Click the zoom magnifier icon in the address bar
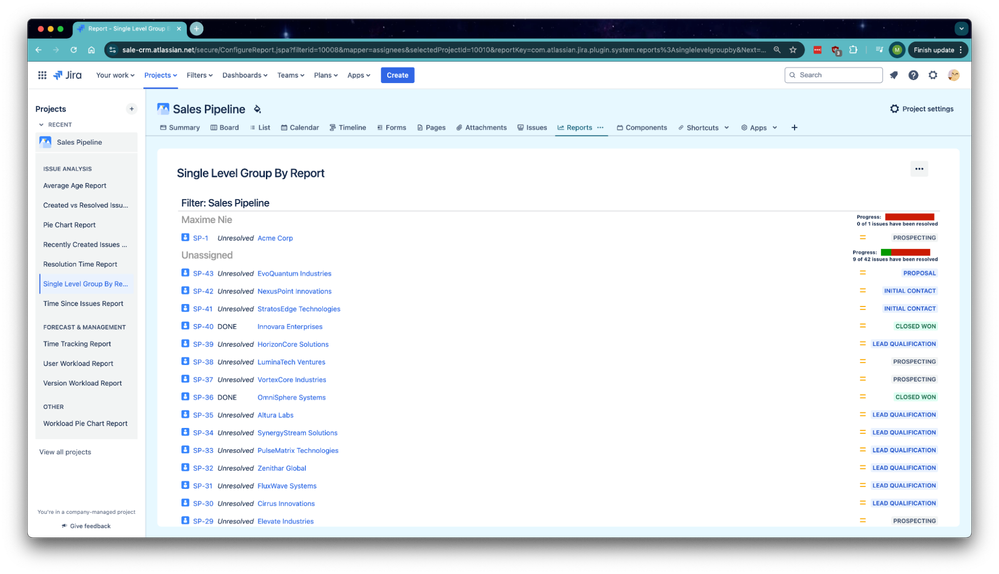This screenshot has width=999, height=574. click(x=777, y=50)
